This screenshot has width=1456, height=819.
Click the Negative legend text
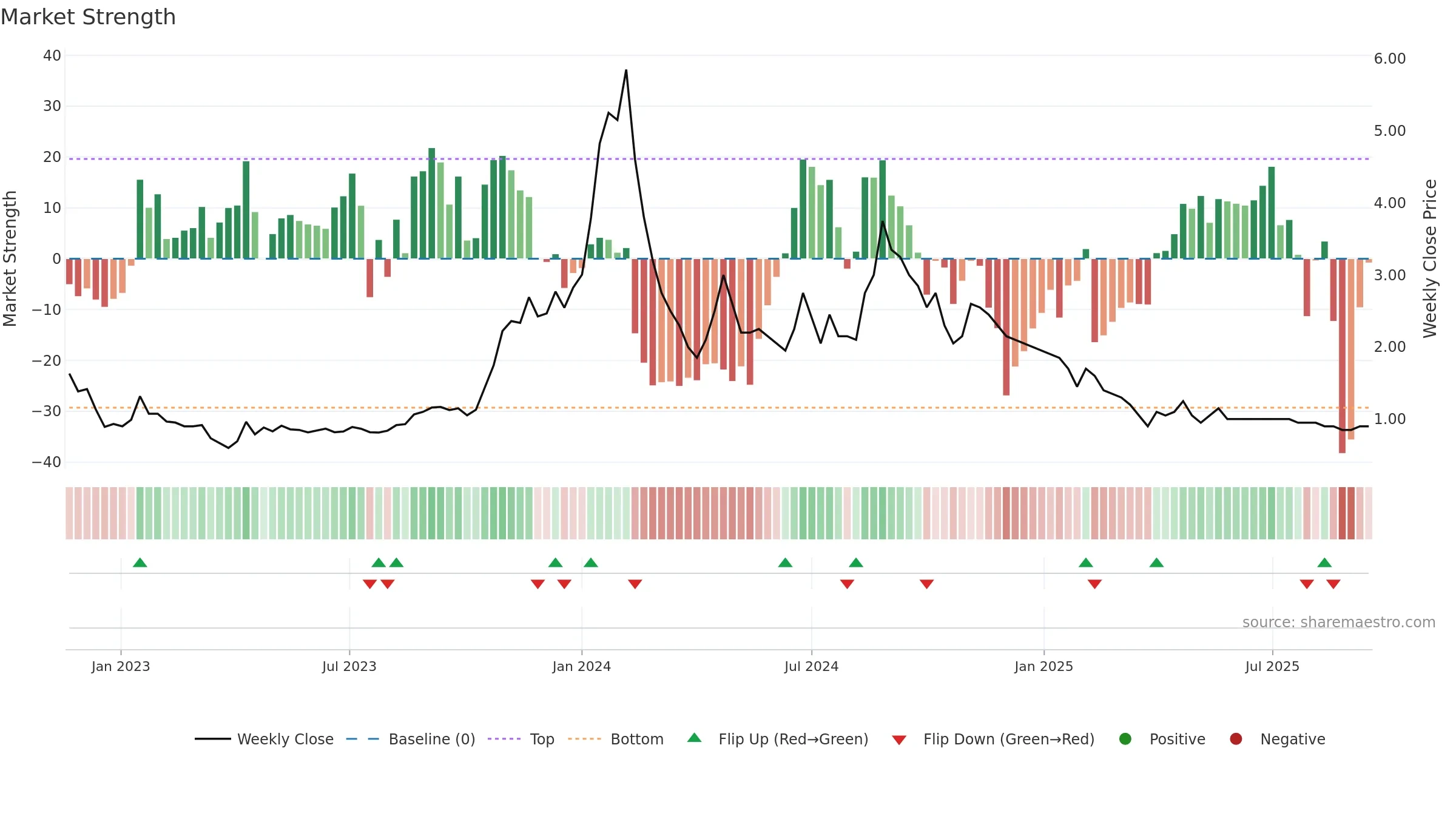[1293, 739]
